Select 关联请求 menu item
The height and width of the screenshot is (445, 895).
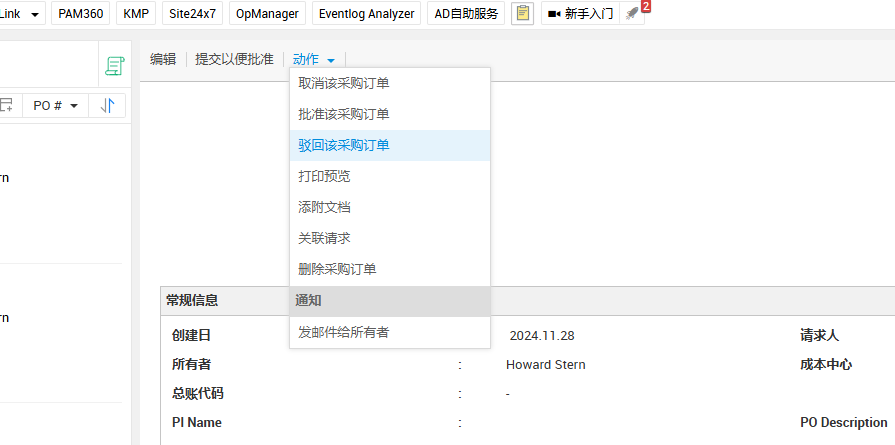click(x=325, y=238)
